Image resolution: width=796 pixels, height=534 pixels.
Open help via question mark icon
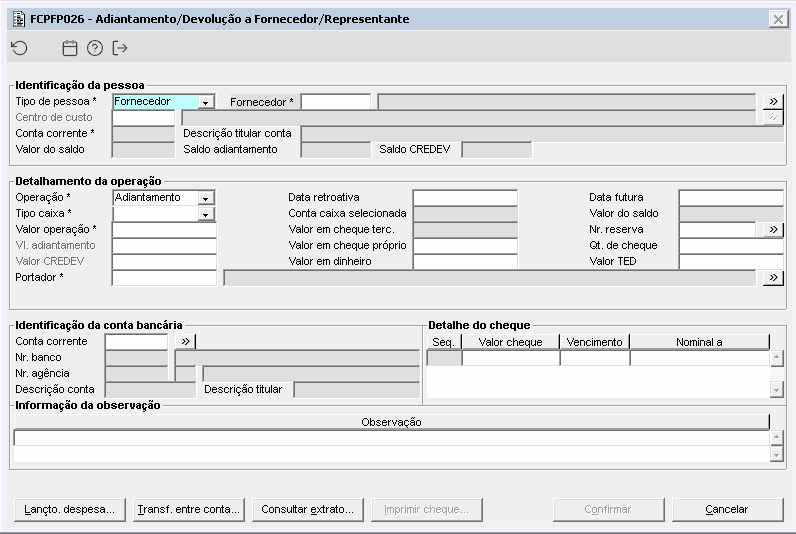click(95, 48)
